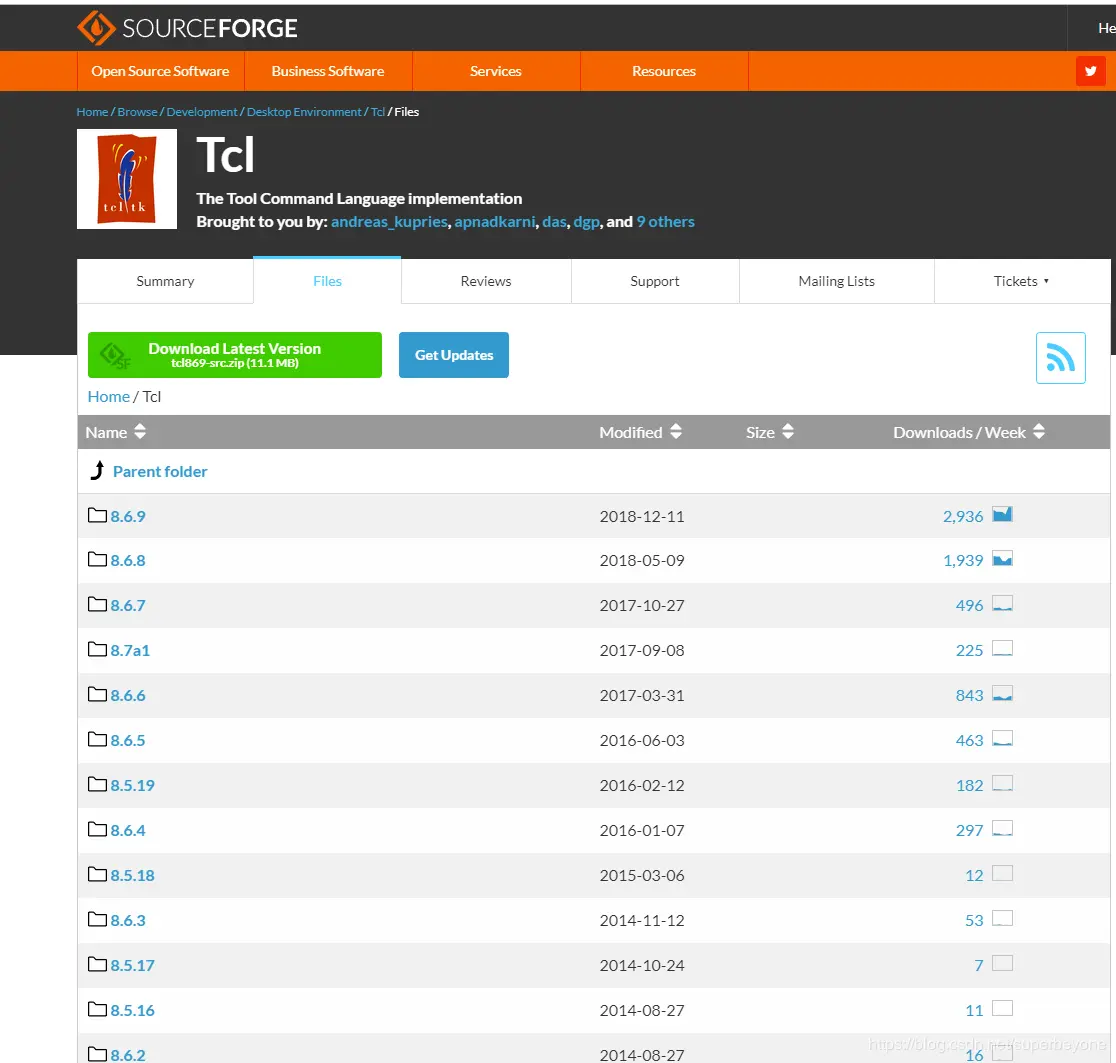This screenshot has width=1116, height=1063.
Task: Click the apnadkarni contributor link
Action: tap(495, 221)
